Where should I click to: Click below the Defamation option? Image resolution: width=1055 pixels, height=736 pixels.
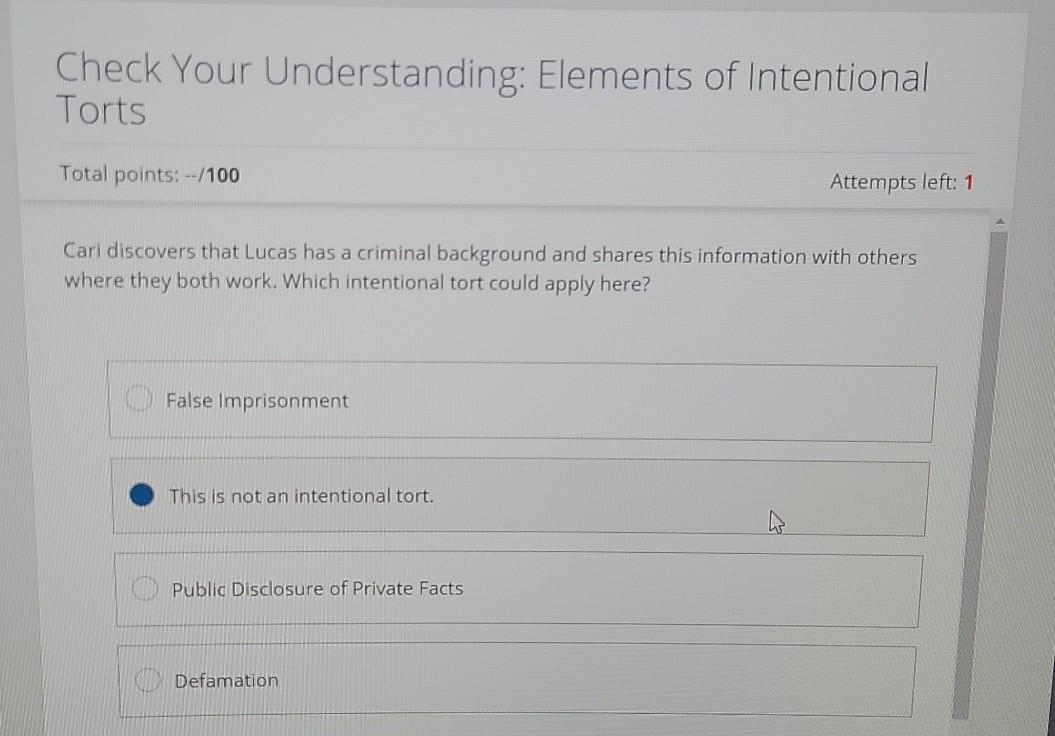[500, 728]
